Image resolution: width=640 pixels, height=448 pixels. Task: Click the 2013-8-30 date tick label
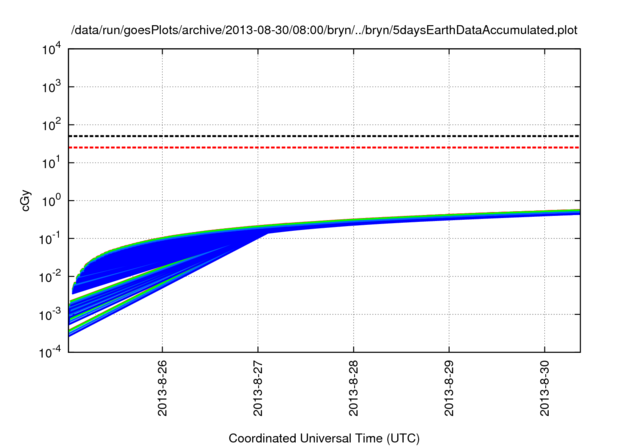pos(544,388)
